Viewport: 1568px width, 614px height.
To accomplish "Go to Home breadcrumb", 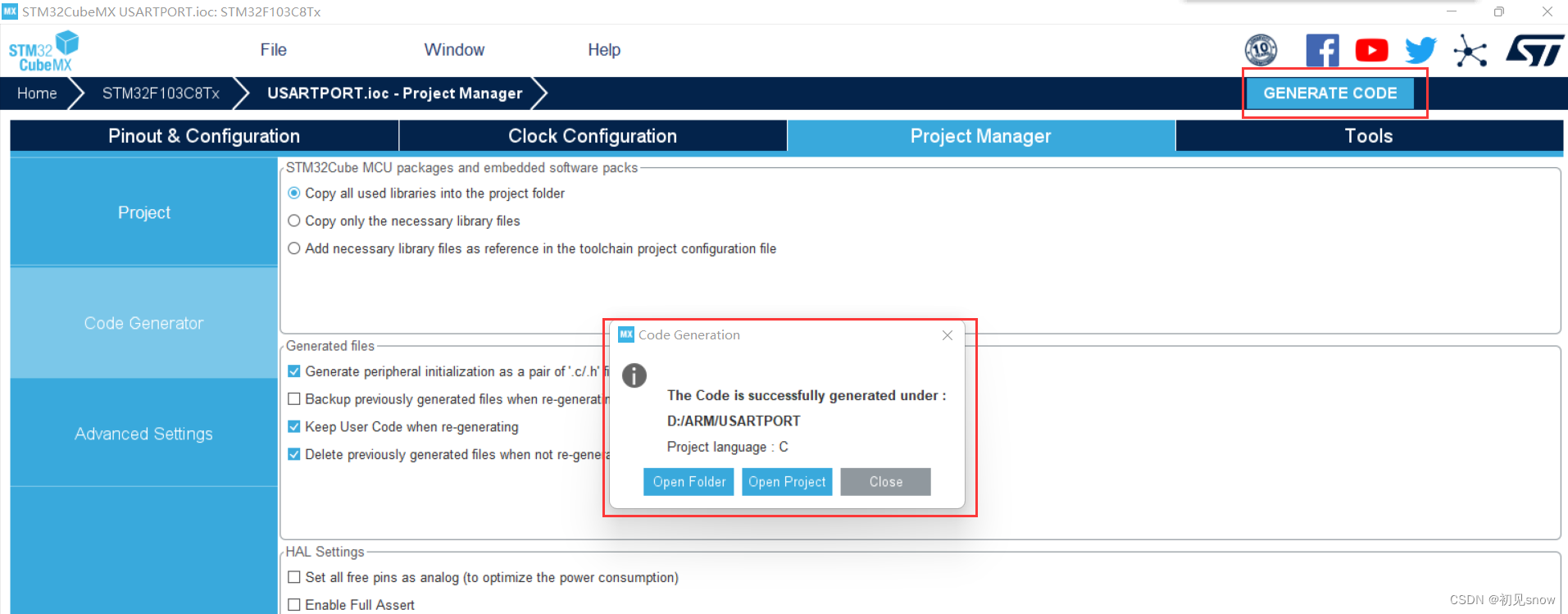I will click(x=37, y=93).
